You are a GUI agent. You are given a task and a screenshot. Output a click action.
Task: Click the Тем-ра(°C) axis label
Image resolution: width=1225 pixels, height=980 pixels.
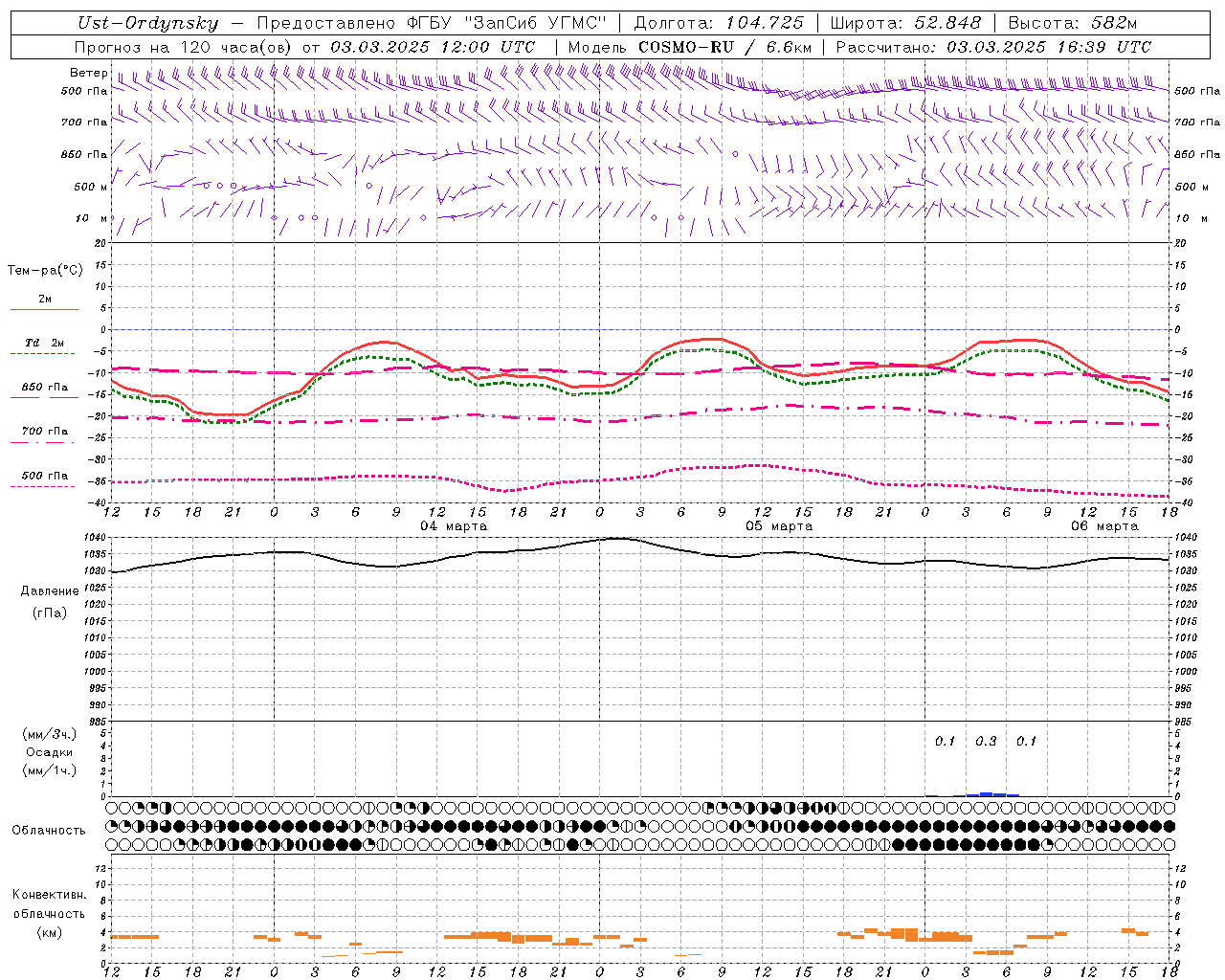[x=45, y=271]
